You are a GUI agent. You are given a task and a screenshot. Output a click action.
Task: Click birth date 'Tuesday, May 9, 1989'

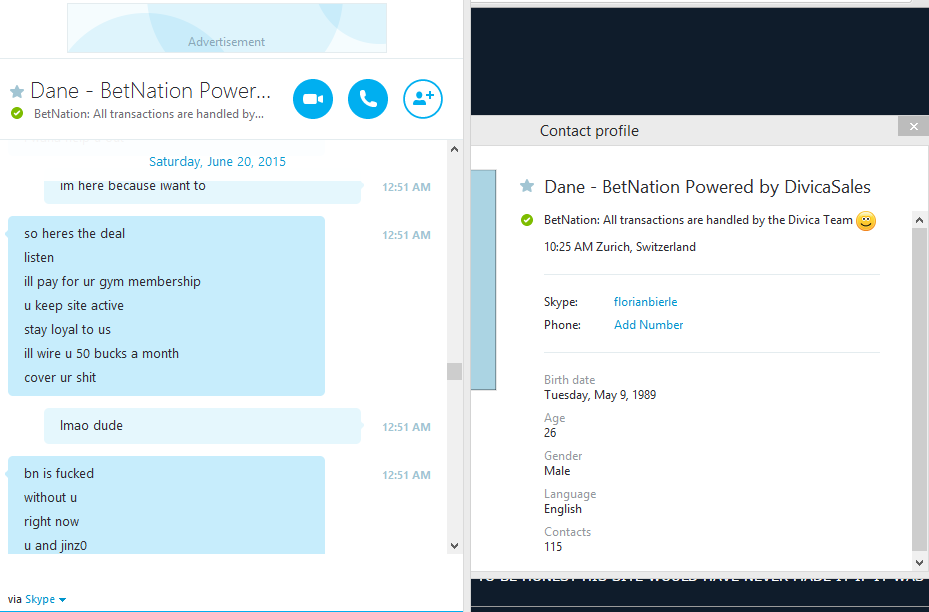point(600,395)
